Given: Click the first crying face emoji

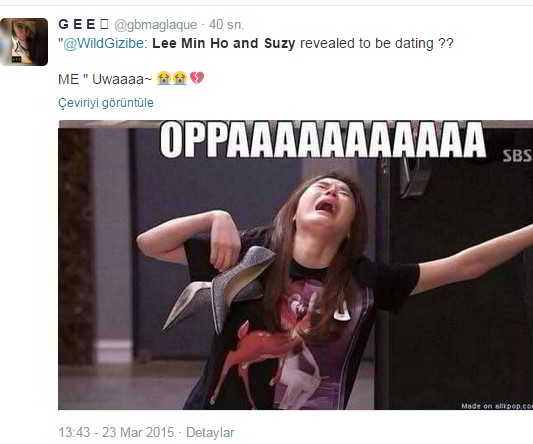Looking at the screenshot, I should click(164, 78).
